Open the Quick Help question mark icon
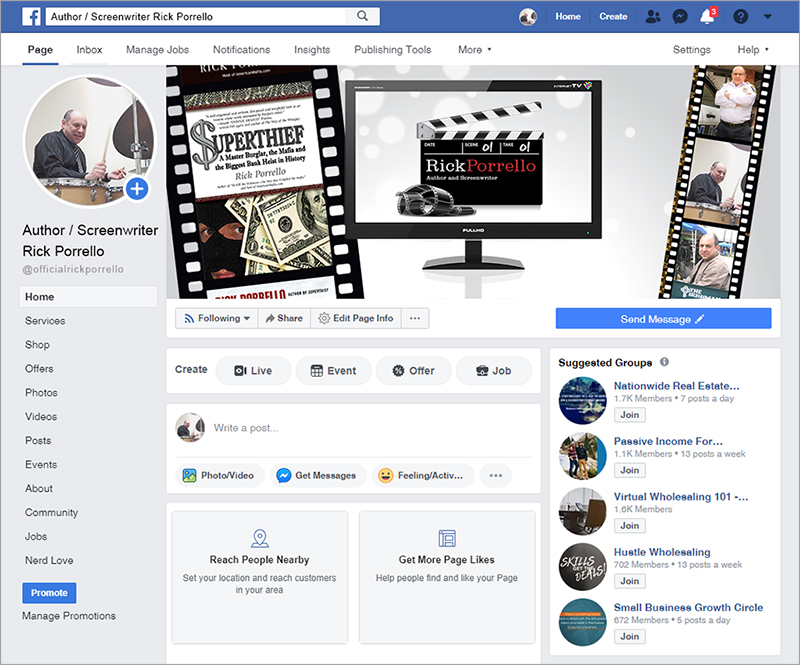The width and height of the screenshot is (800, 665). tap(740, 17)
